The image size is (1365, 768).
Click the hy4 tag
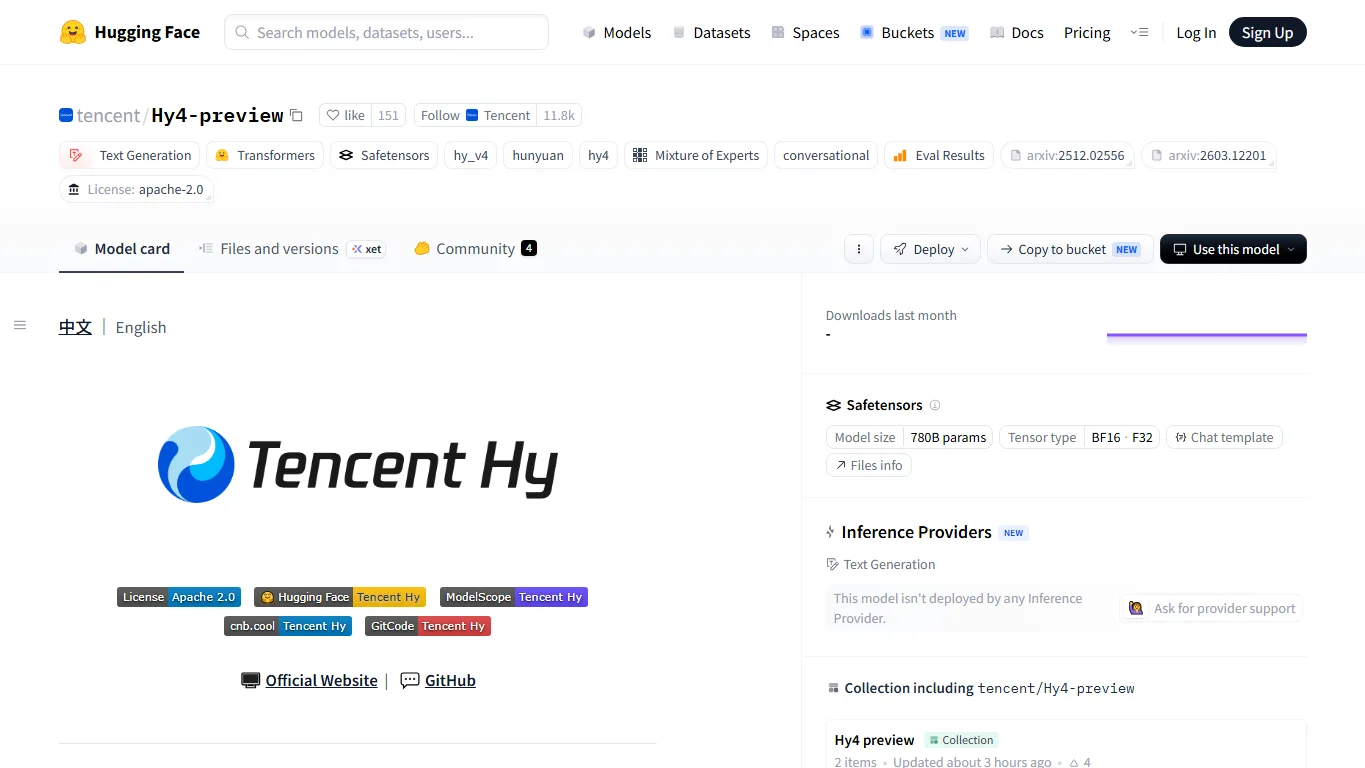pyautogui.click(x=598, y=155)
